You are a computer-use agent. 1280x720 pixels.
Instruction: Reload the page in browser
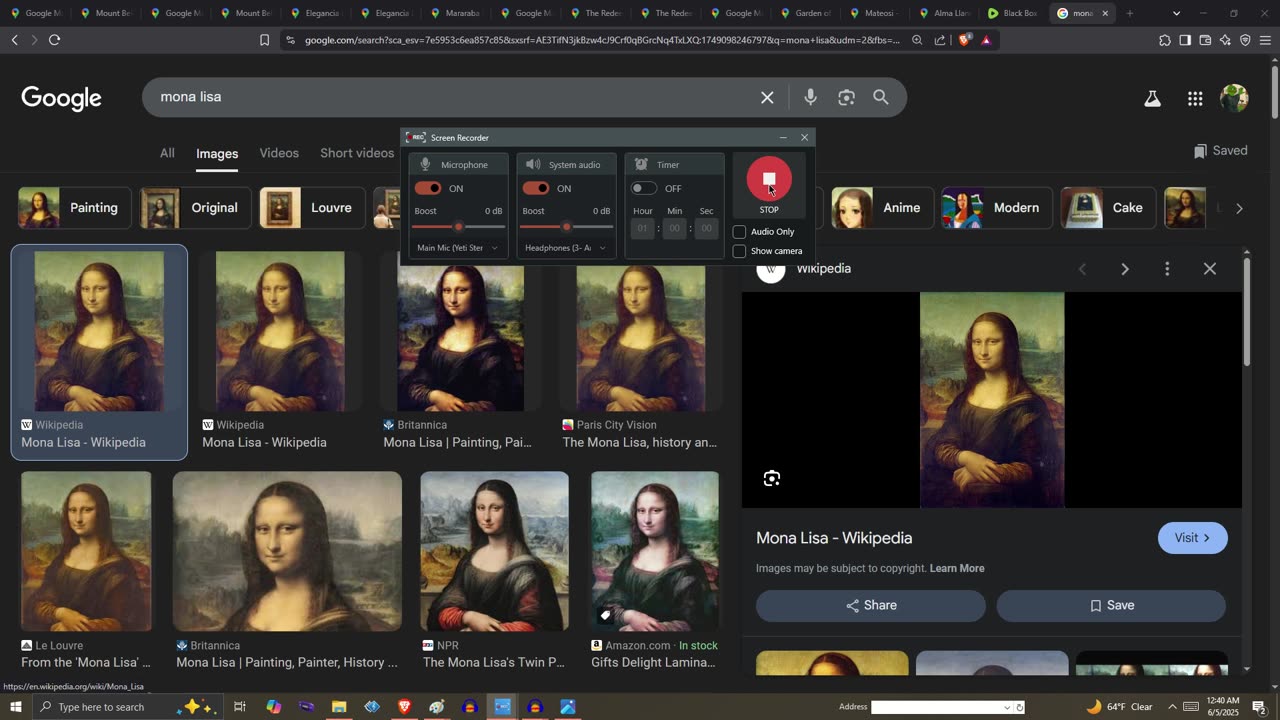click(55, 40)
